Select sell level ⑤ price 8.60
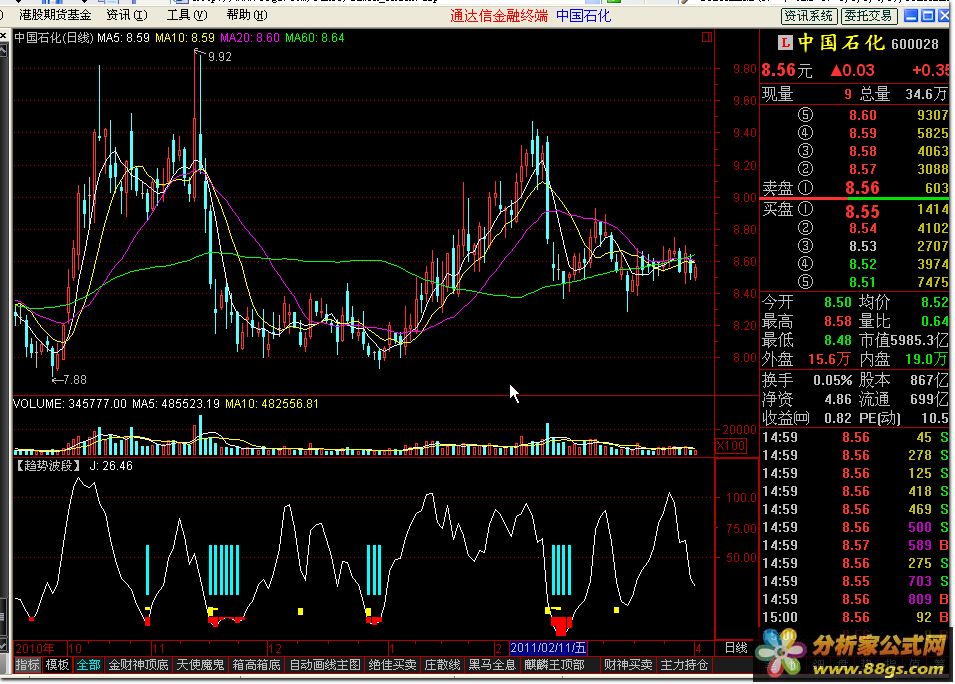 (x=862, y=115)
